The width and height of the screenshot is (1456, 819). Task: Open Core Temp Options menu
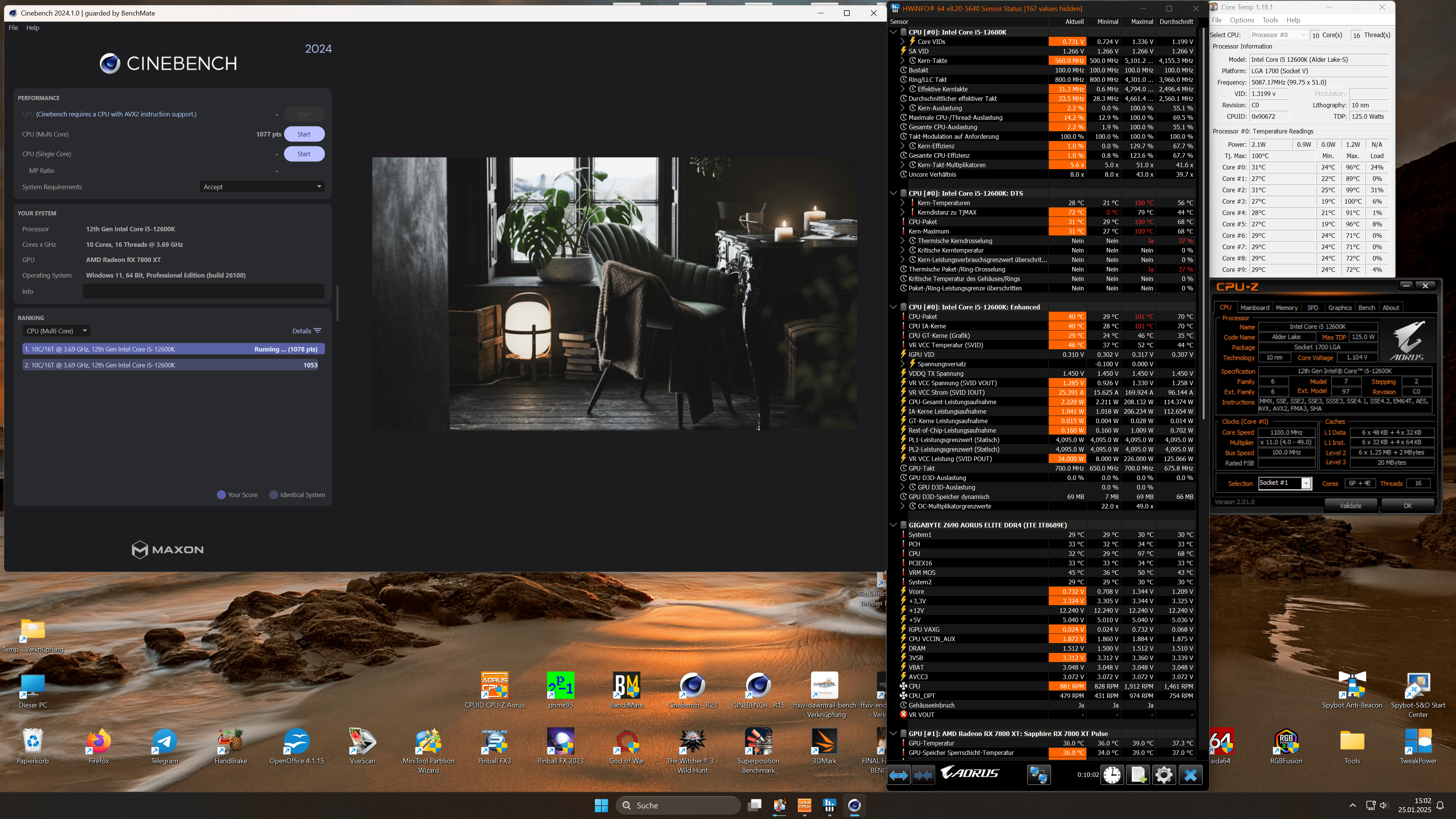[1242, 20]
